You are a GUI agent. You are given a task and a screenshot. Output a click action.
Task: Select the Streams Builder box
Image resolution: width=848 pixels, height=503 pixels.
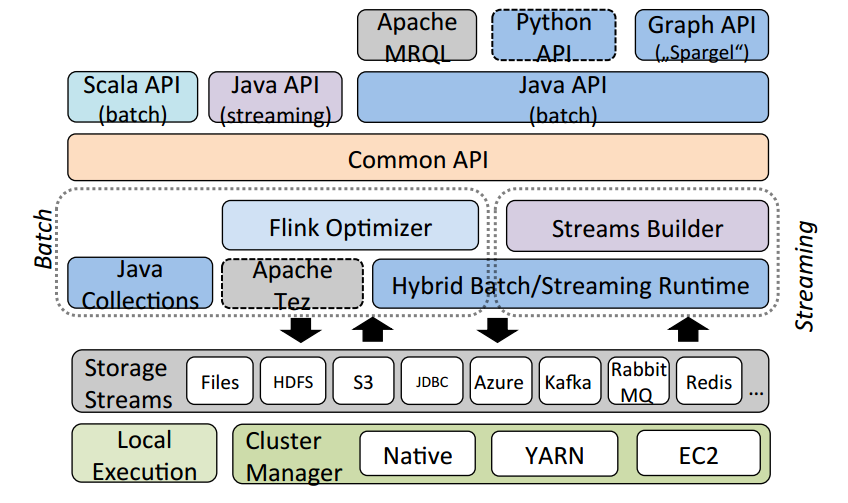point(637,227)
